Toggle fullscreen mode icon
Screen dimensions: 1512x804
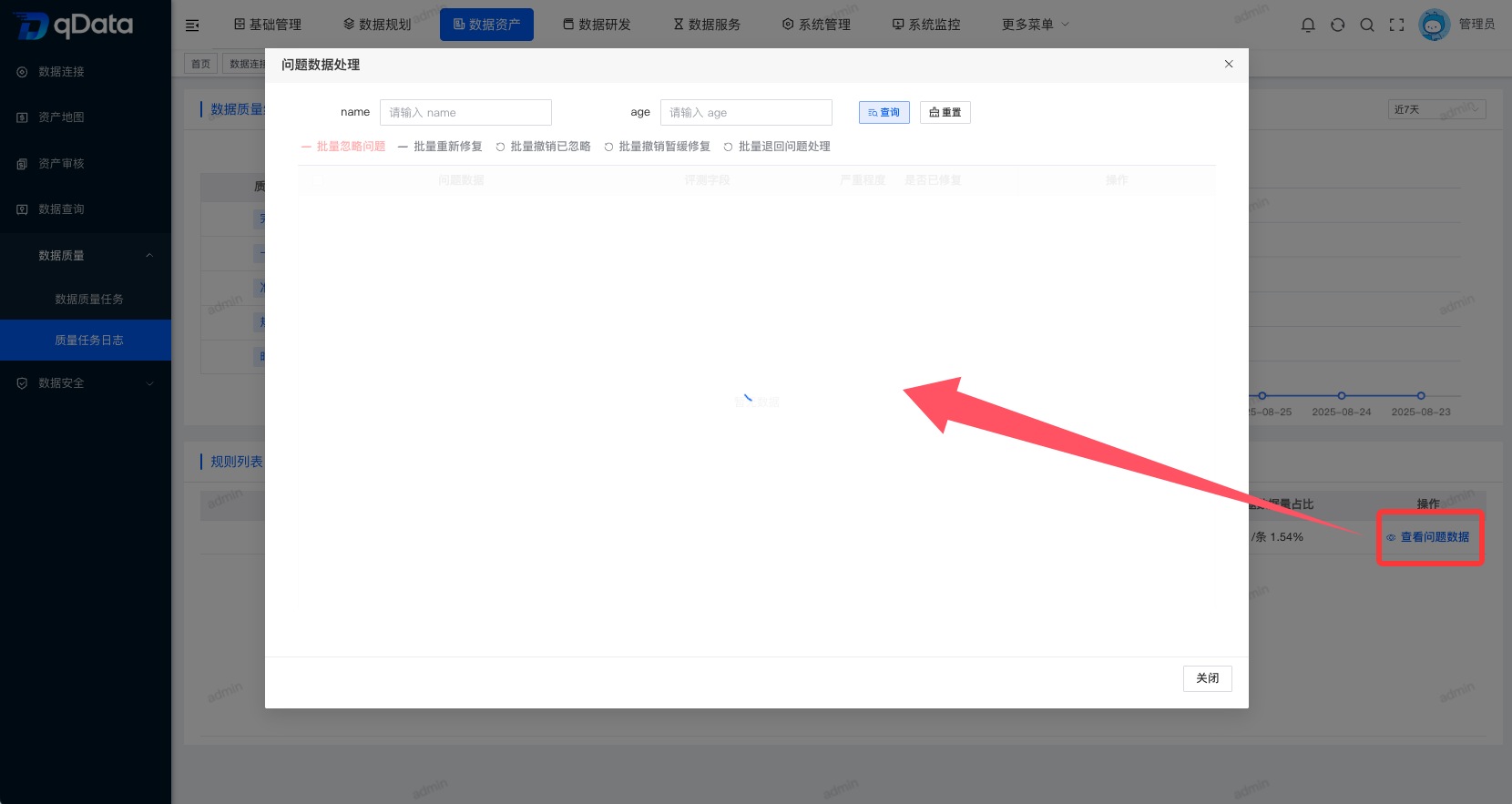coord(1396,25)
